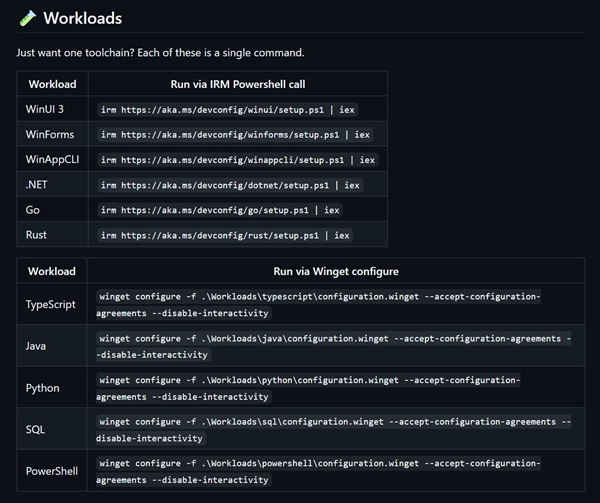Click the .NET dotnet setup command
The height and width of the screenshot is (503, 600).
pyautogui.click(x=230, y=185)
